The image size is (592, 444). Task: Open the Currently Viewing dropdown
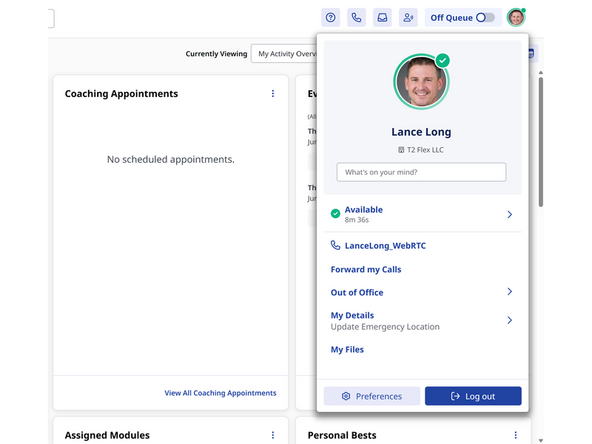pos(284,54)
